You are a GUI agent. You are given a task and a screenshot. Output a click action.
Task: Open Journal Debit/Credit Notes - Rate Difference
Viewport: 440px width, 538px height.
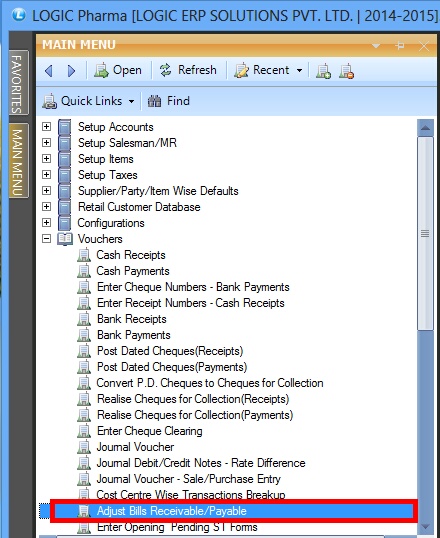pyautogui.click(x=201, y=463)
